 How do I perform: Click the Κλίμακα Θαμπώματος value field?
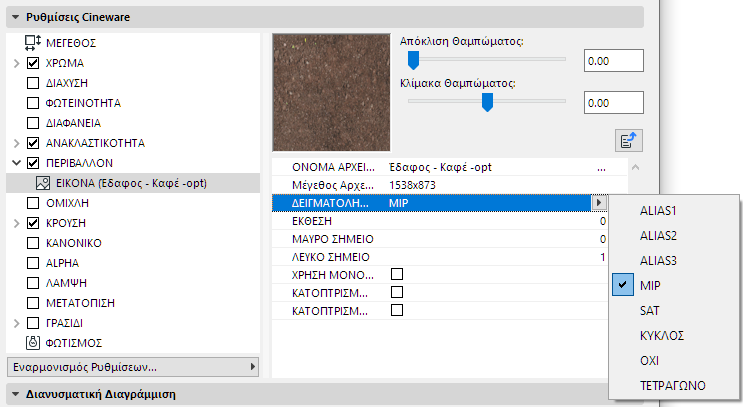(x=614, y=102)
